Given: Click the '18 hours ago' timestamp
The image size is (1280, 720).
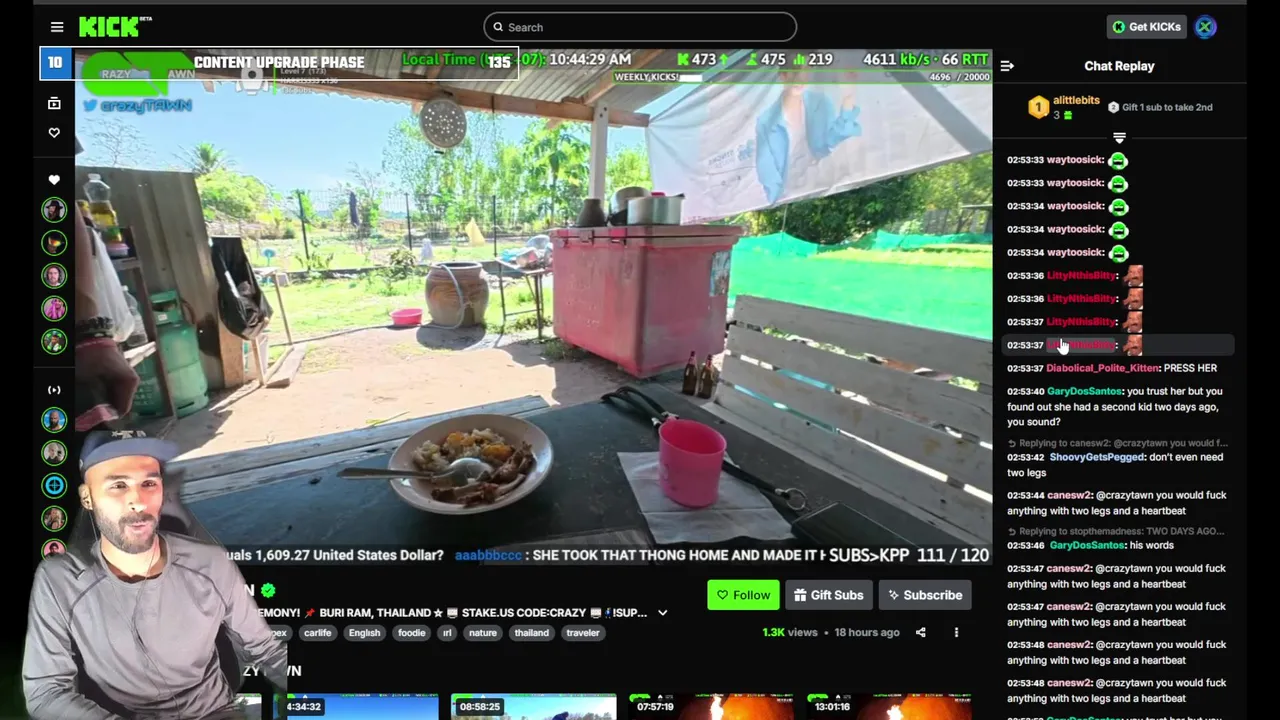Looking at the screenshot, I should (x=867, y=633).
